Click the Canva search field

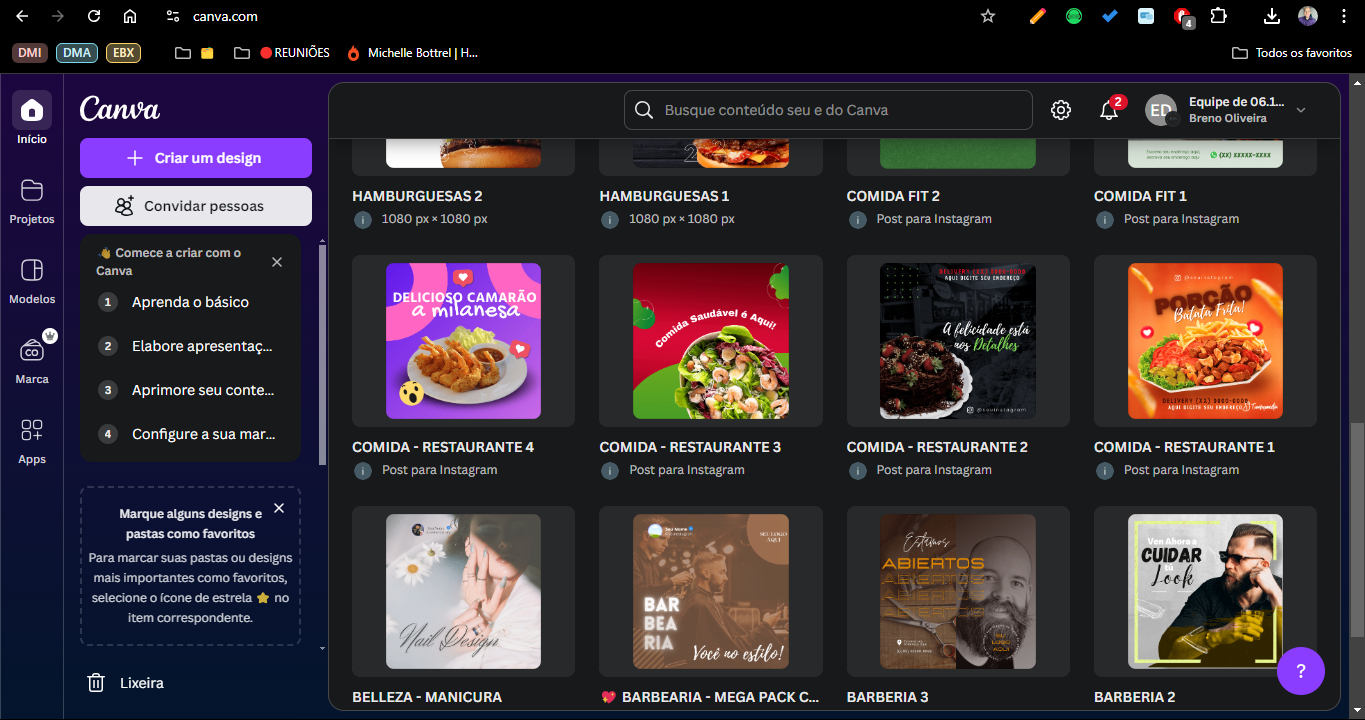click(828, 110)
